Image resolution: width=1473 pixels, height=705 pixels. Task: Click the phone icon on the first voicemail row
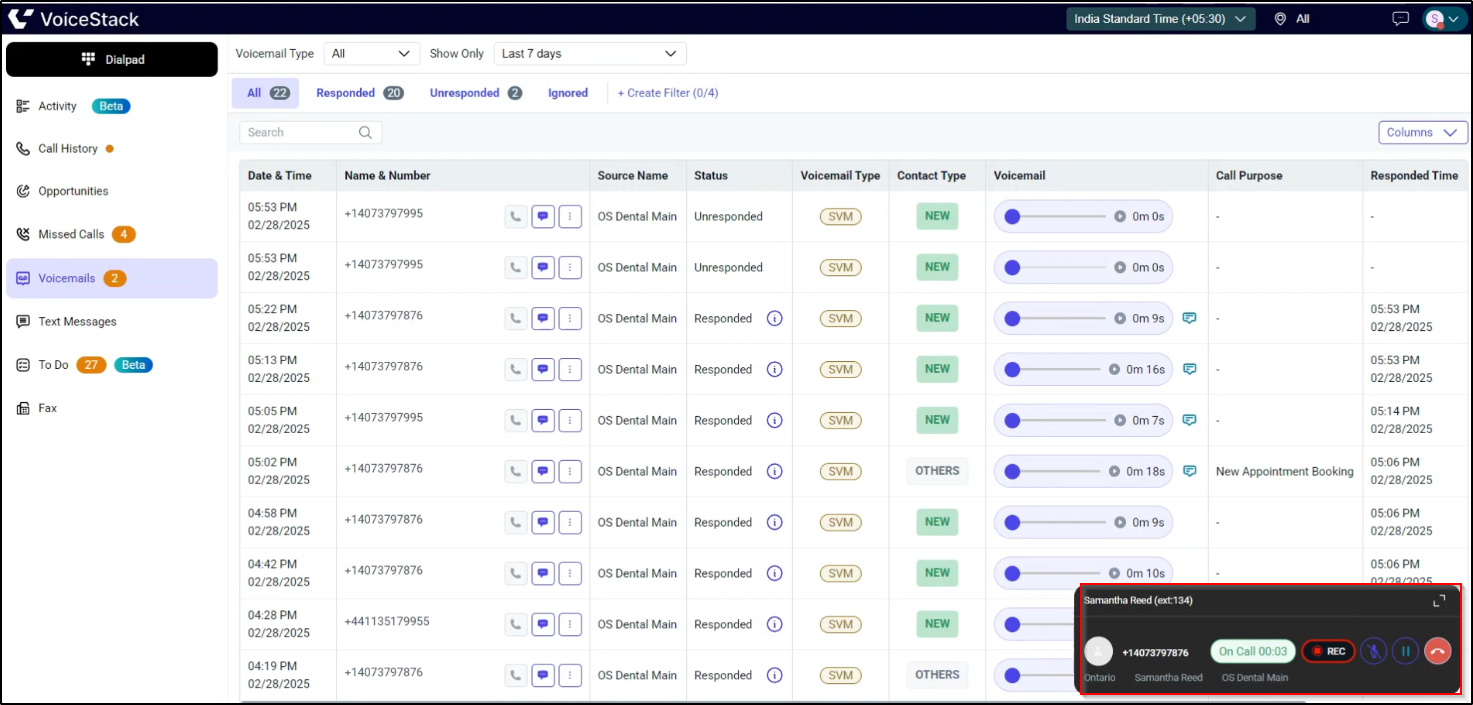point(515,216)
